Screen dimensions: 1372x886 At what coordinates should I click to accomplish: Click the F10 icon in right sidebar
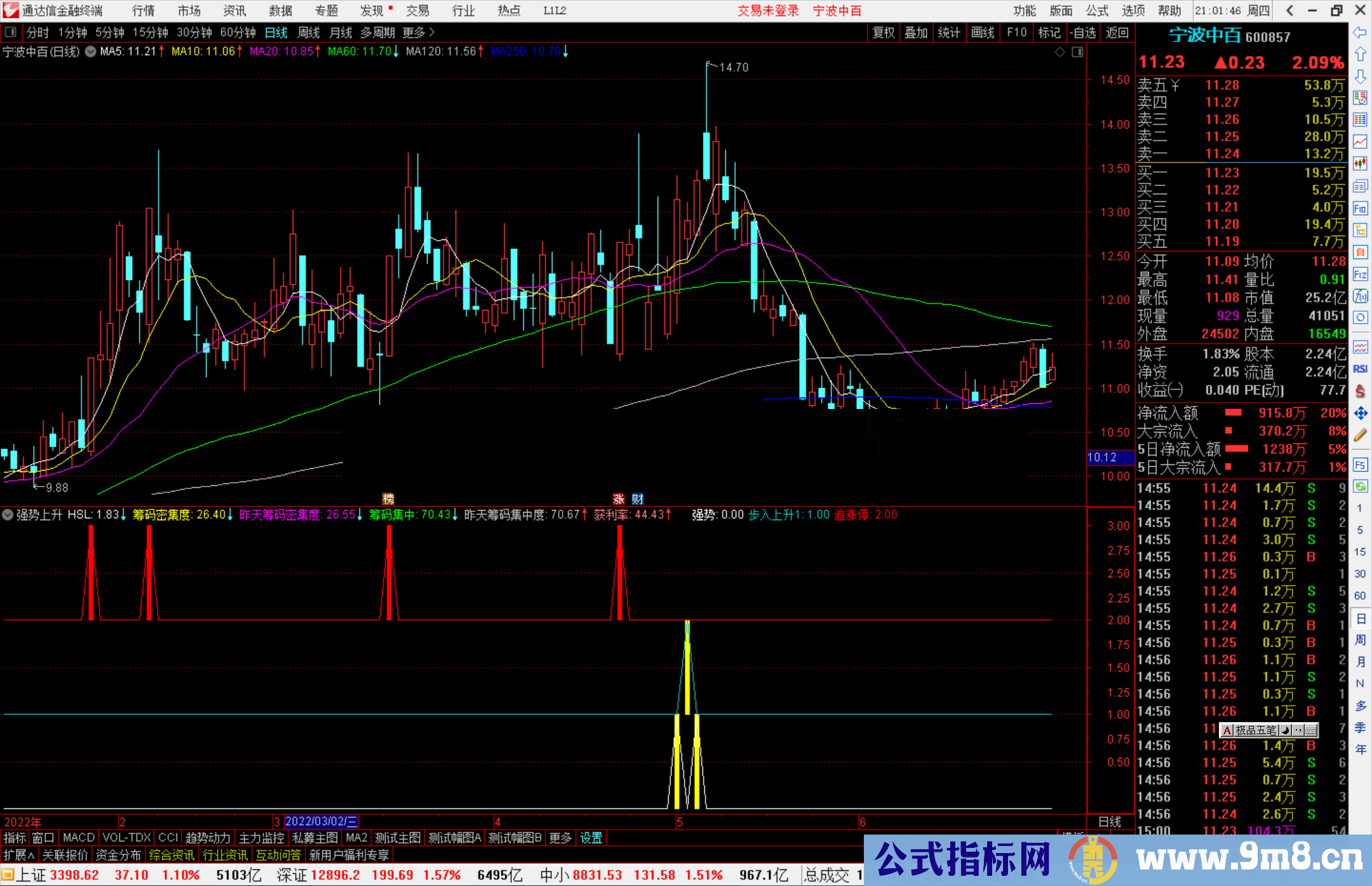point(1360,208)
